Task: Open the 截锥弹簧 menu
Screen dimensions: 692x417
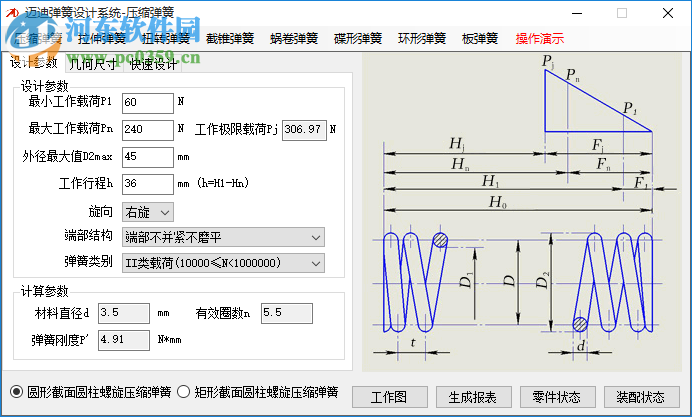Action: [x=230, y=38]
